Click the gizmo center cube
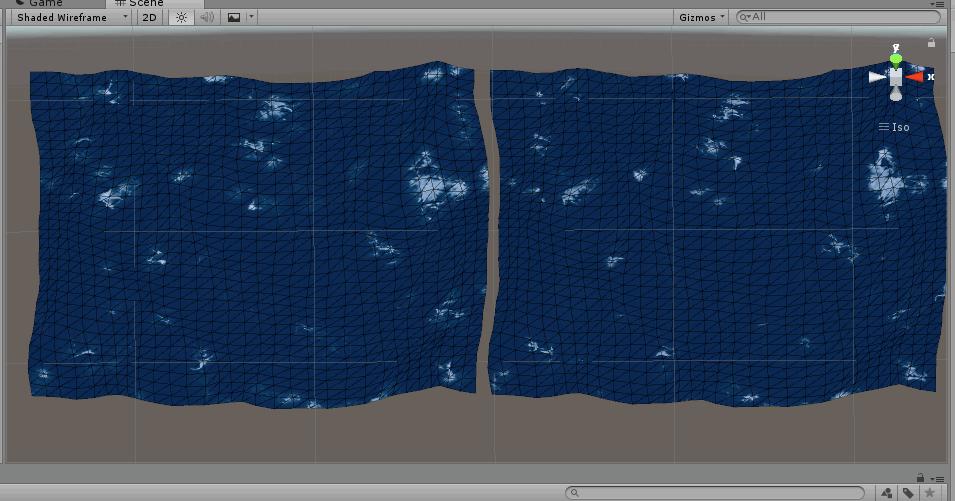Image resolution: width=955 pixels, height=501 pixels. coord(896,77)
